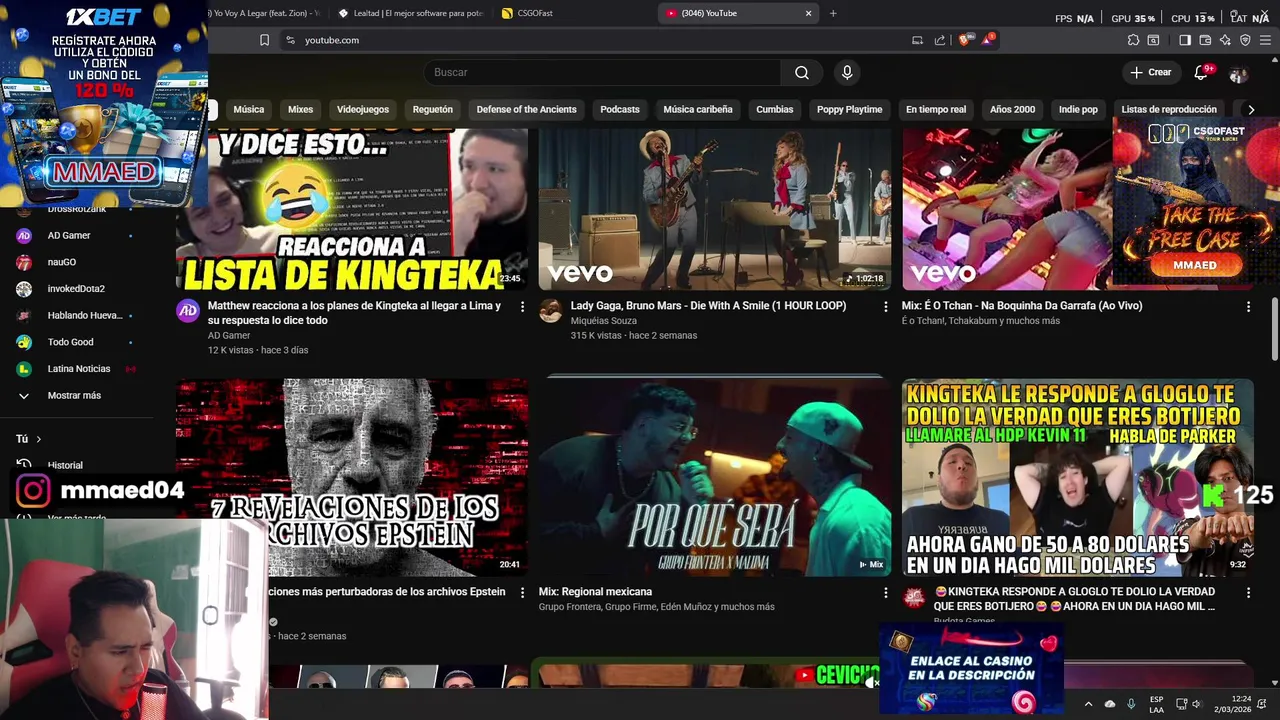Viewport: 1280px width, 720px height.
Task: Open options menu for Mix Regional mexicana
Action: coord(885,592)
